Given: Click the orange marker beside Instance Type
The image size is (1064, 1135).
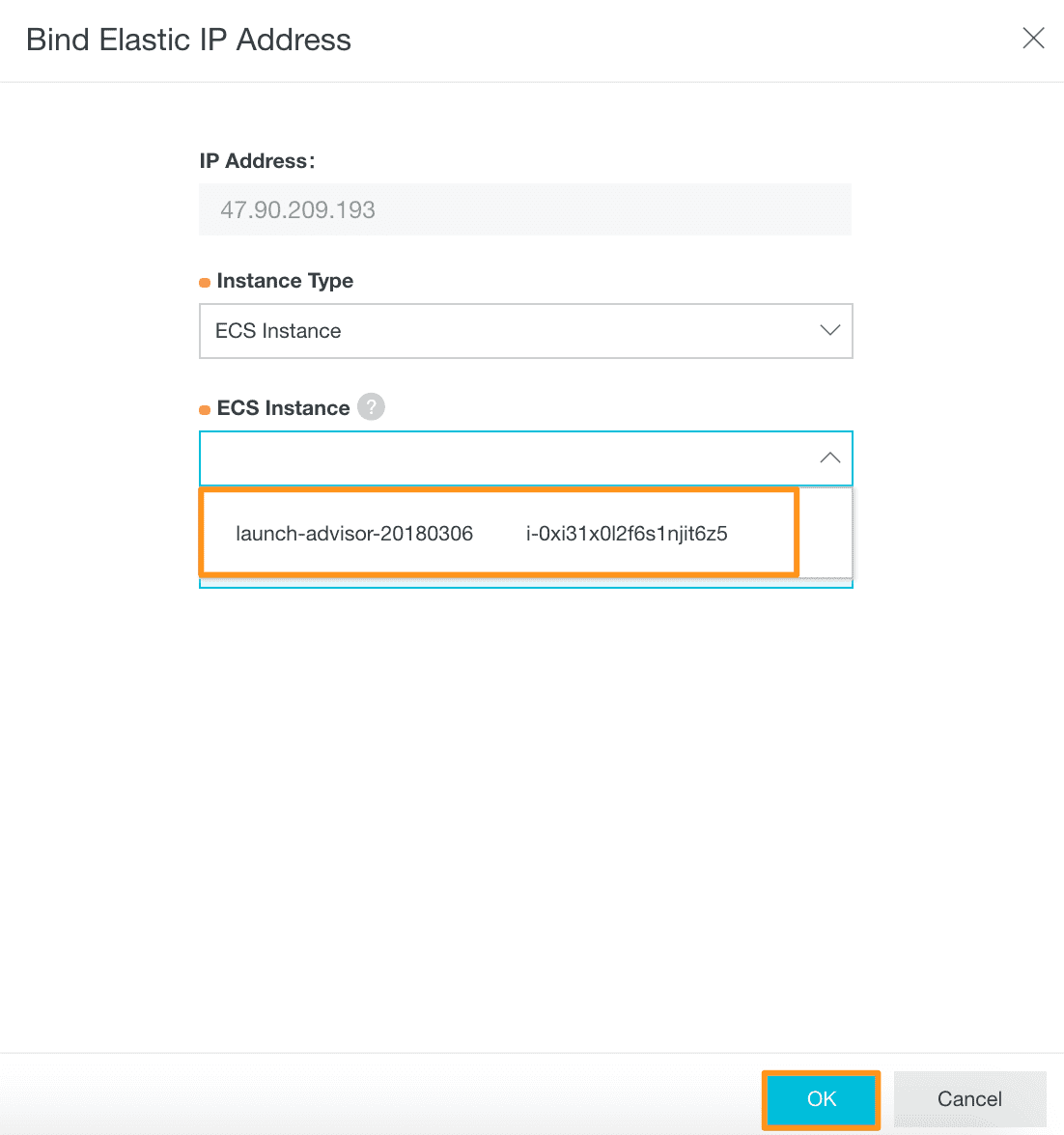Looking at the screenshot, I should click(x=205, y=283).
